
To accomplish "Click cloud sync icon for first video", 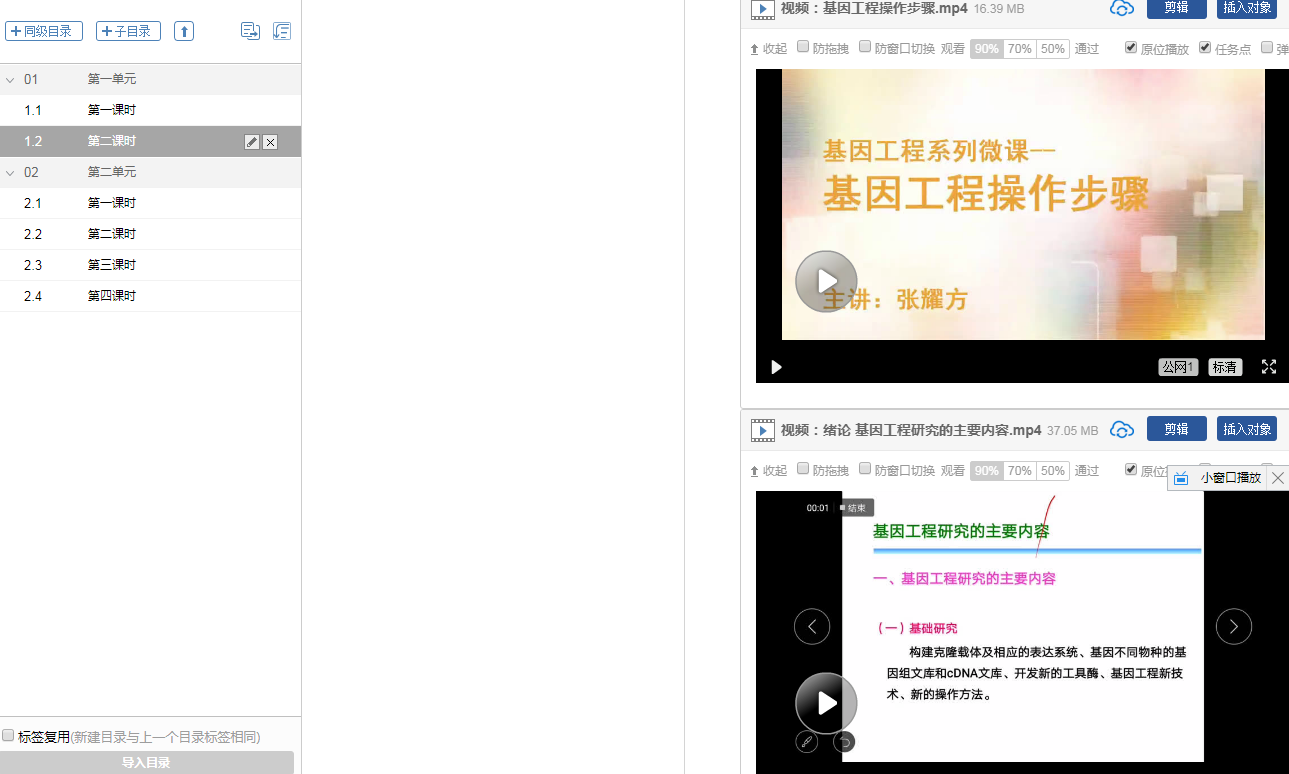I will (1122, 8).
